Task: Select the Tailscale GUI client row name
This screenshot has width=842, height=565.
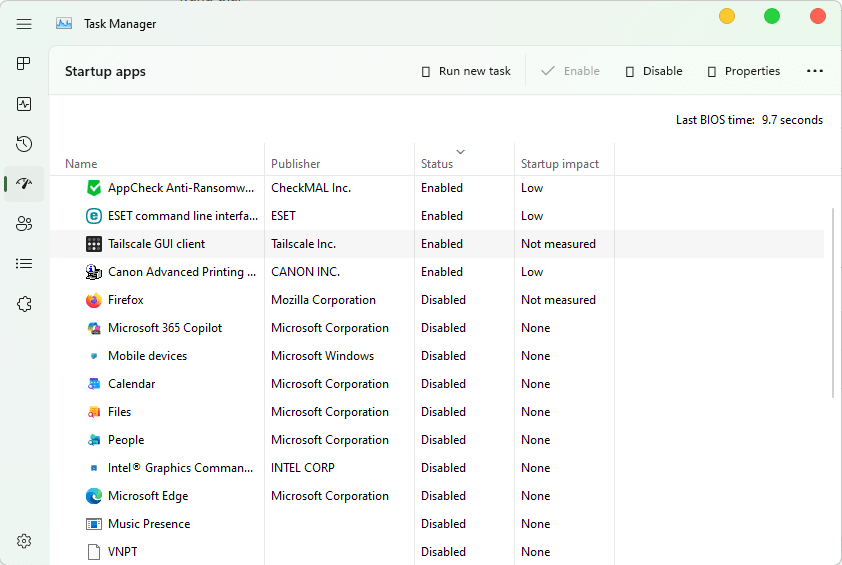Action: pos(156,244)
